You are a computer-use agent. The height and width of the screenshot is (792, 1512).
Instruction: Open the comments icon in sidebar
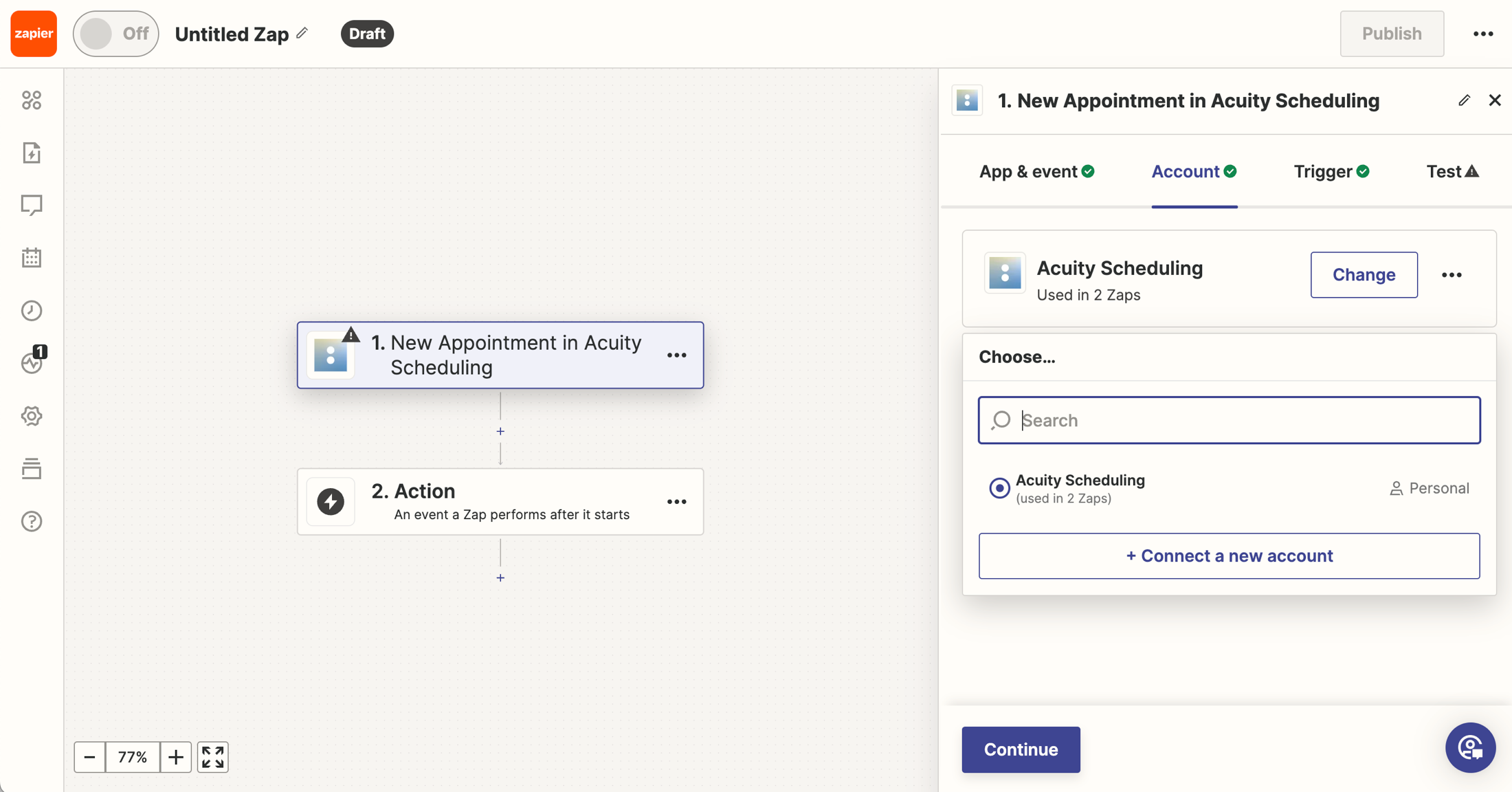32,205
